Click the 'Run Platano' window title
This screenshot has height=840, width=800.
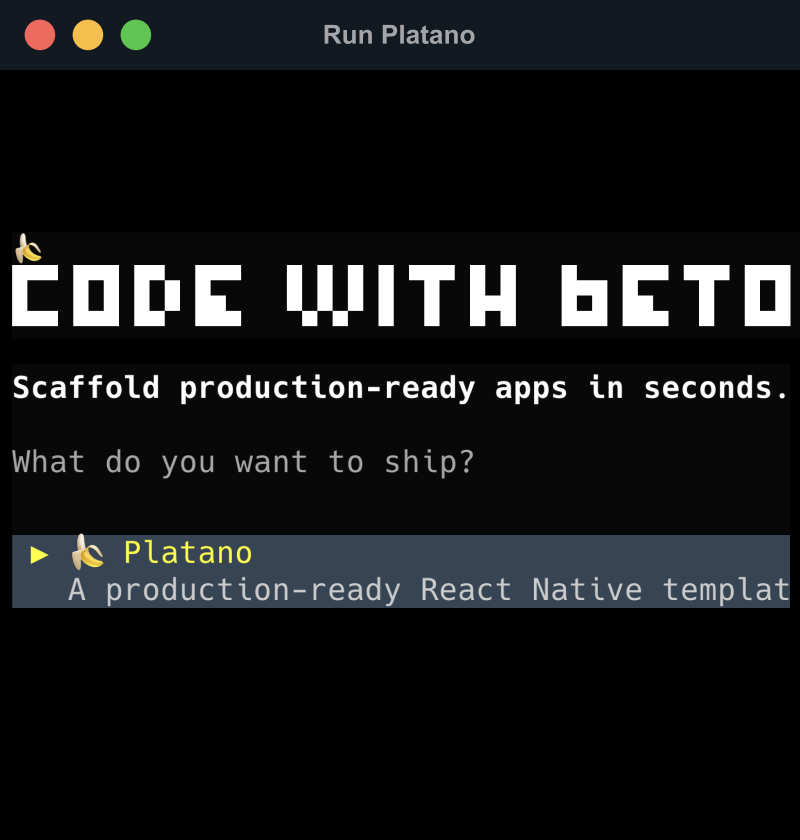399,35
